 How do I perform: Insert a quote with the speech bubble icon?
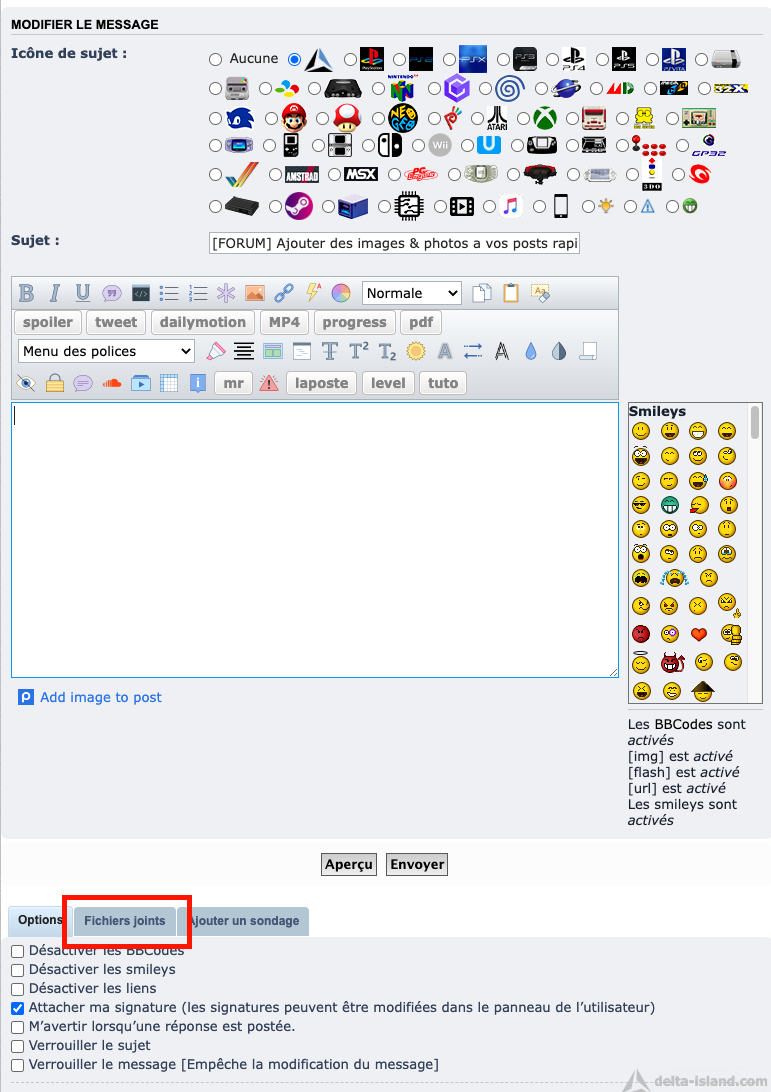pyautogui.click(x=111, y=293)
